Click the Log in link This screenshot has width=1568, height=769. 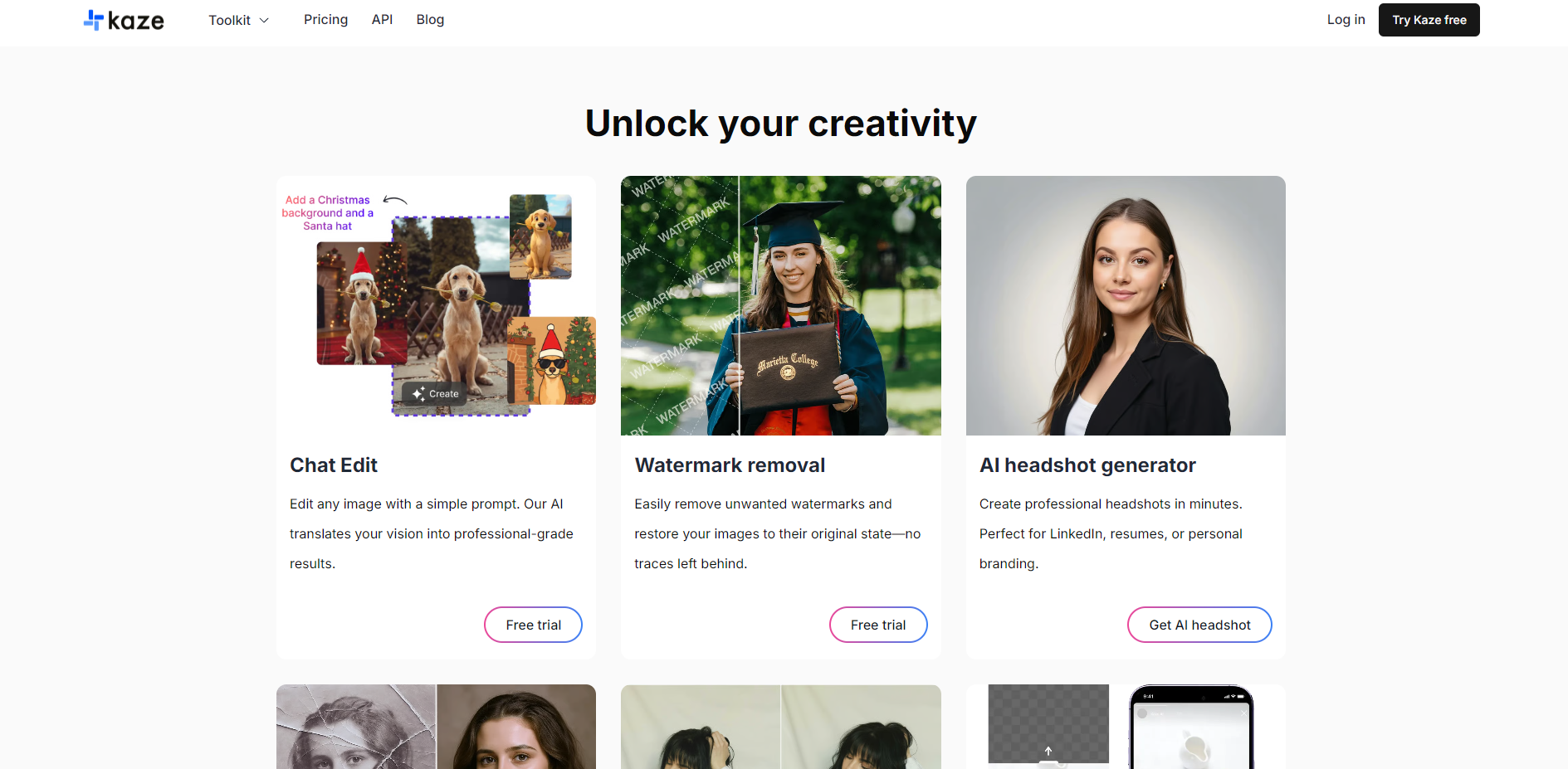(x=1346, y=19)
